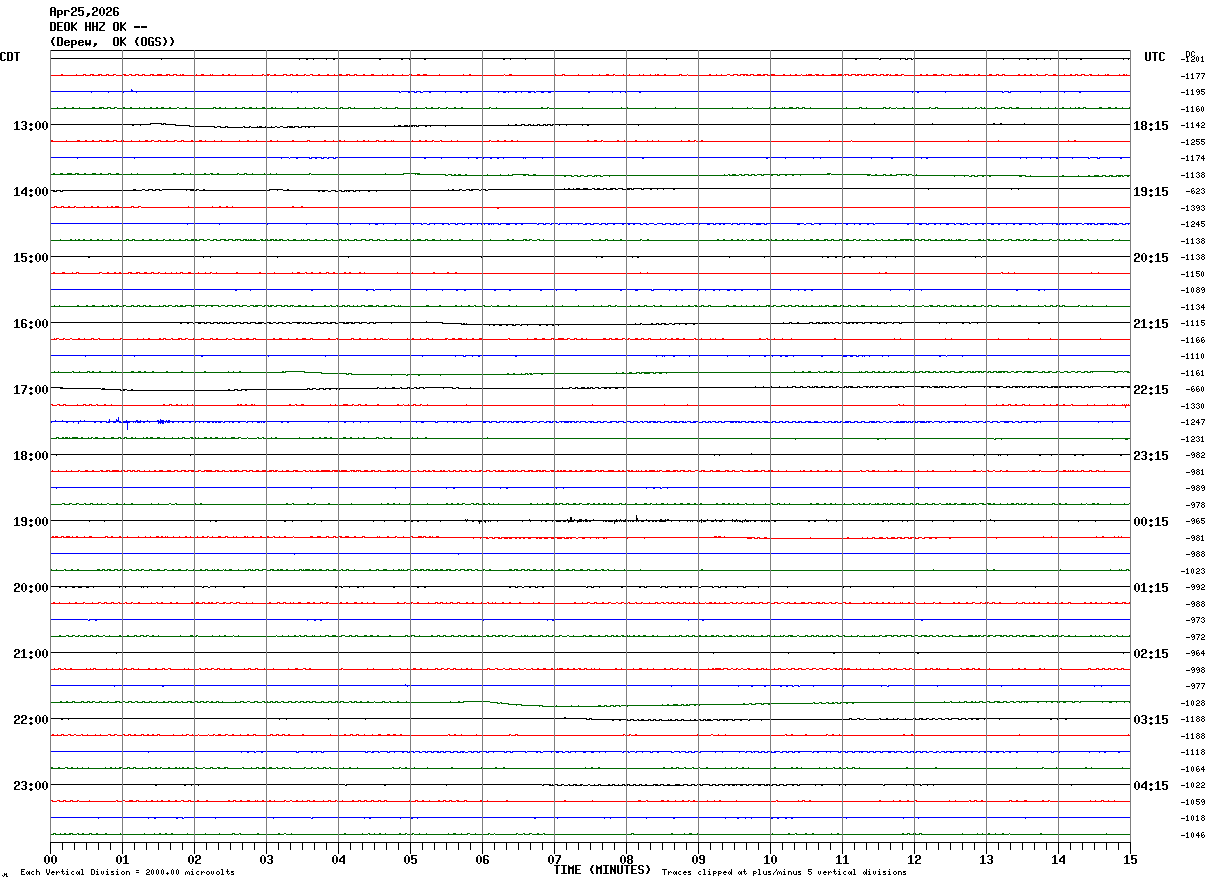Click the DC offset value -1393
Viewport: 1210px width, 886px height.
tap(1194, 208)
